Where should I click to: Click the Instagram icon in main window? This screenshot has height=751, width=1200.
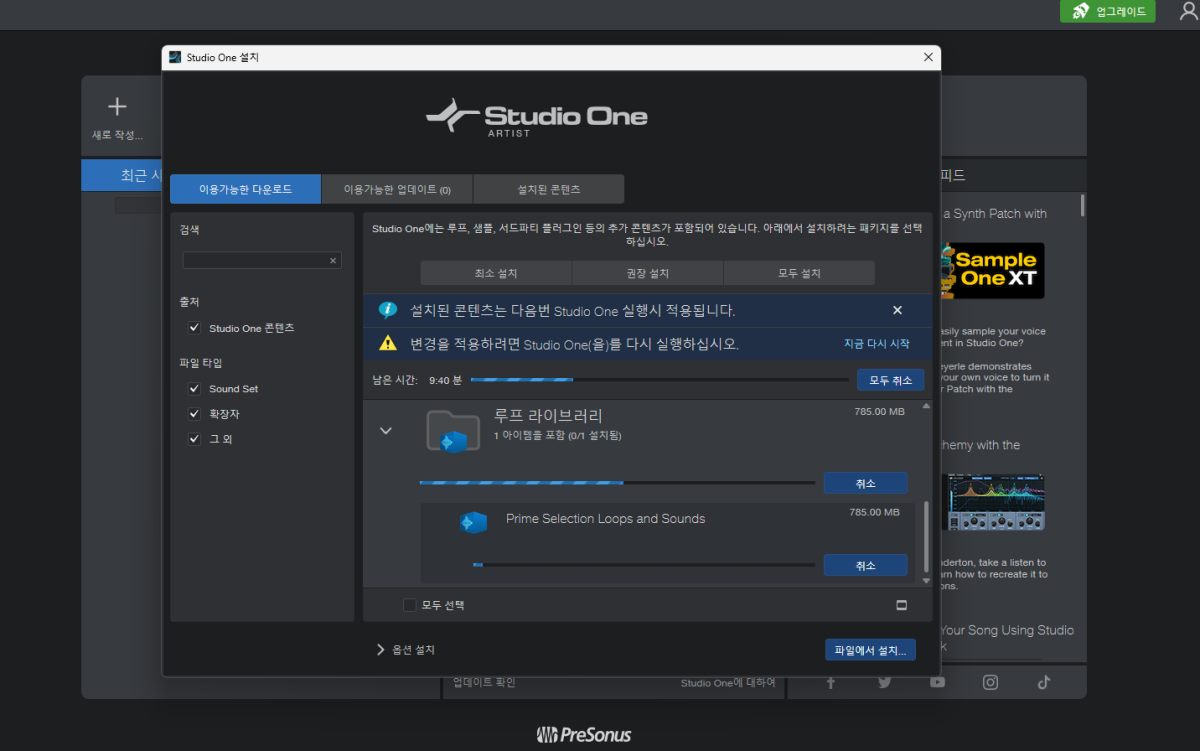coord(990,682)
